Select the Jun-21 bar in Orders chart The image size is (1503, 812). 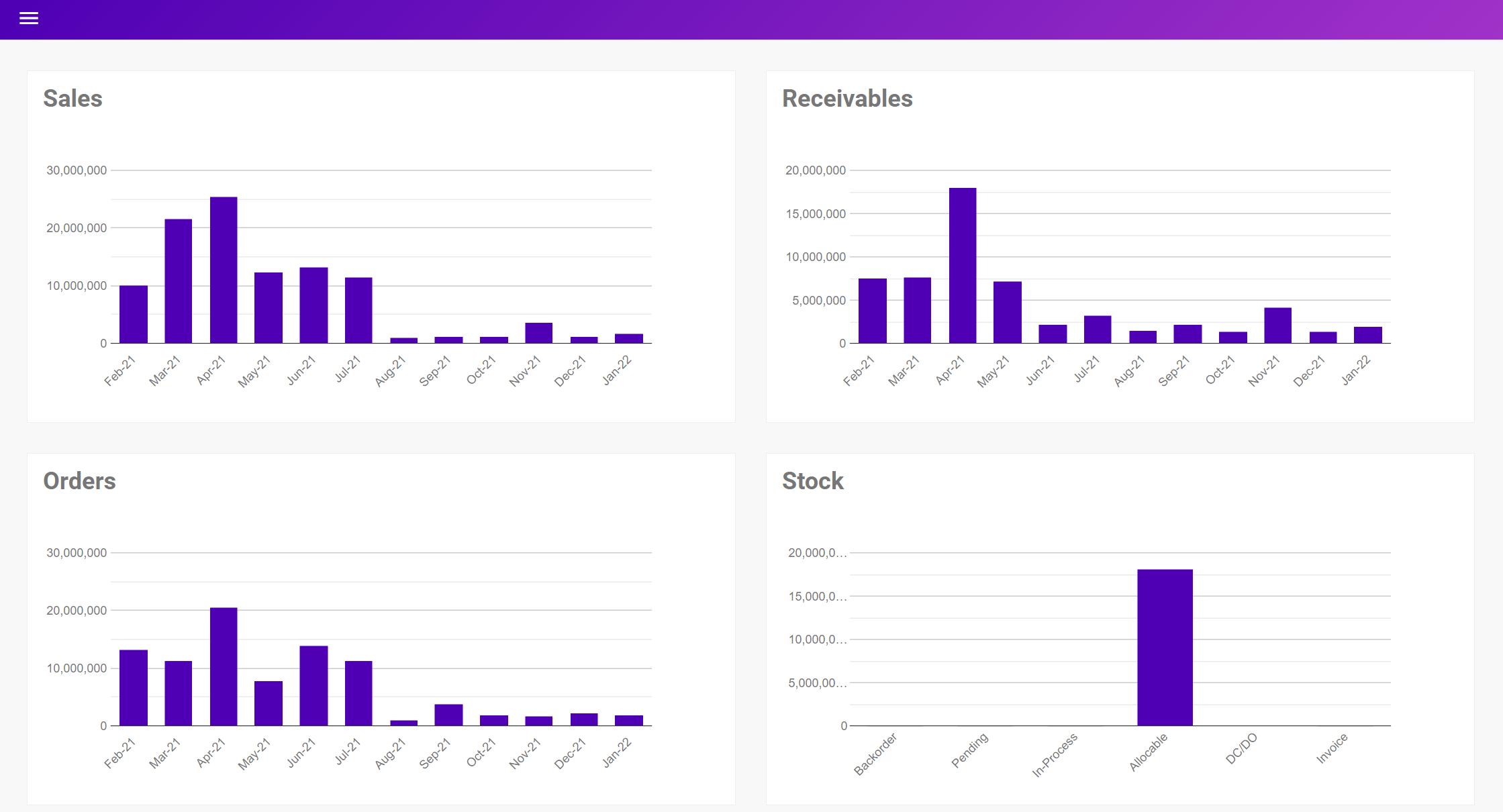pos(313,686)
